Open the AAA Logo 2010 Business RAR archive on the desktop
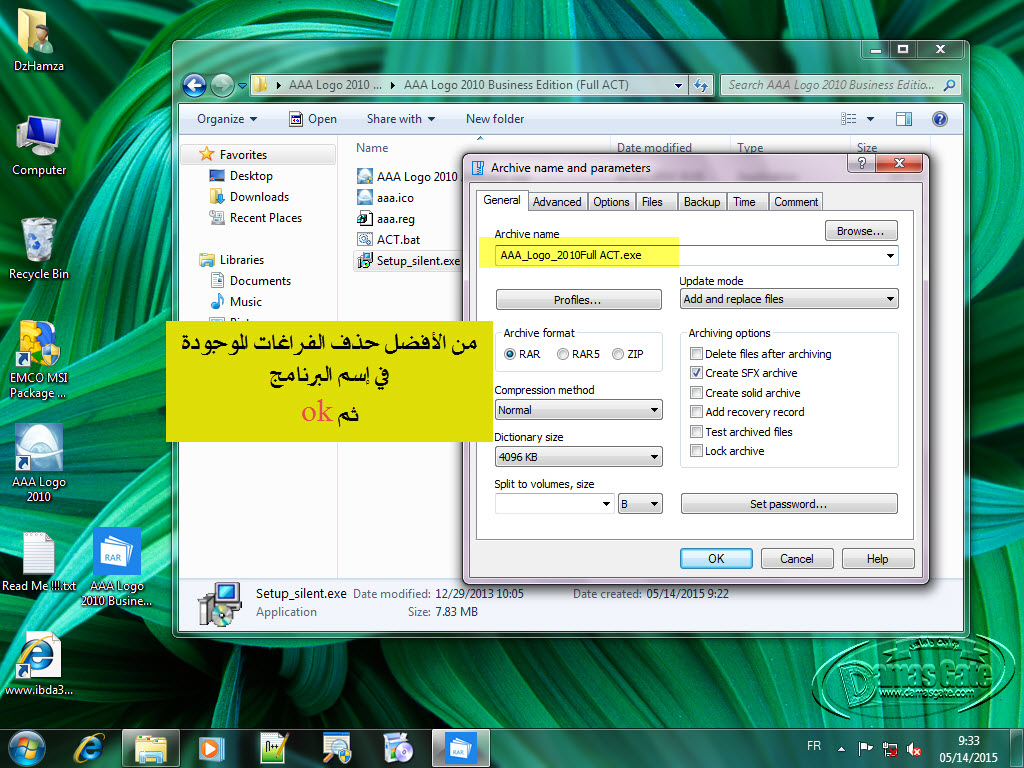 tap(116, 567)
